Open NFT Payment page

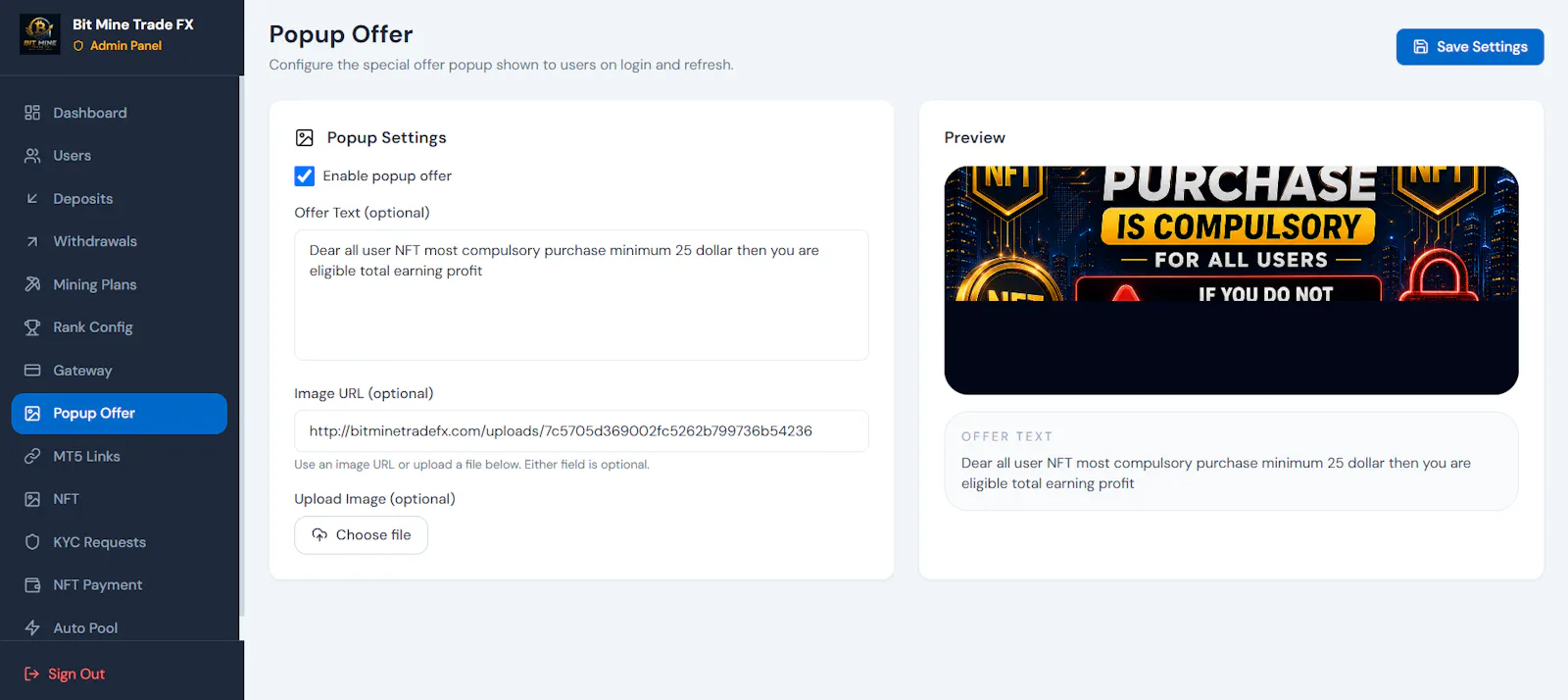coord(120,585)
